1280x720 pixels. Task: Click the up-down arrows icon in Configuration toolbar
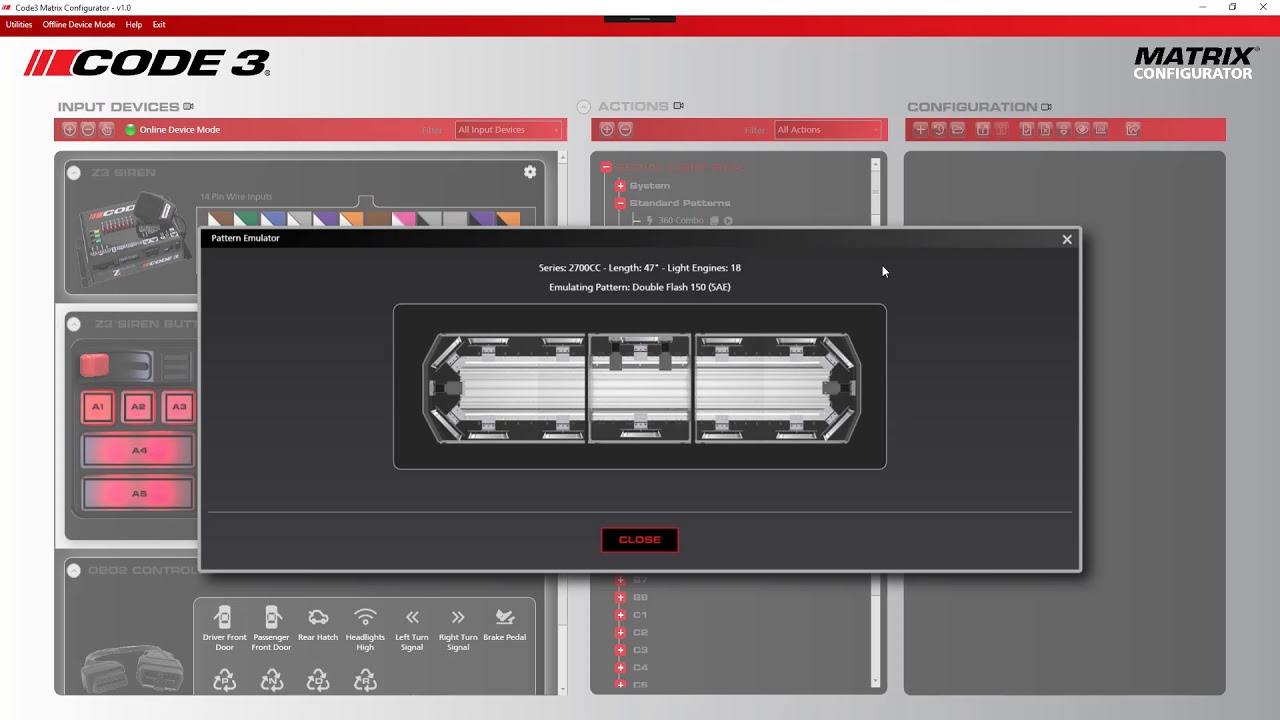point(1064,129)
